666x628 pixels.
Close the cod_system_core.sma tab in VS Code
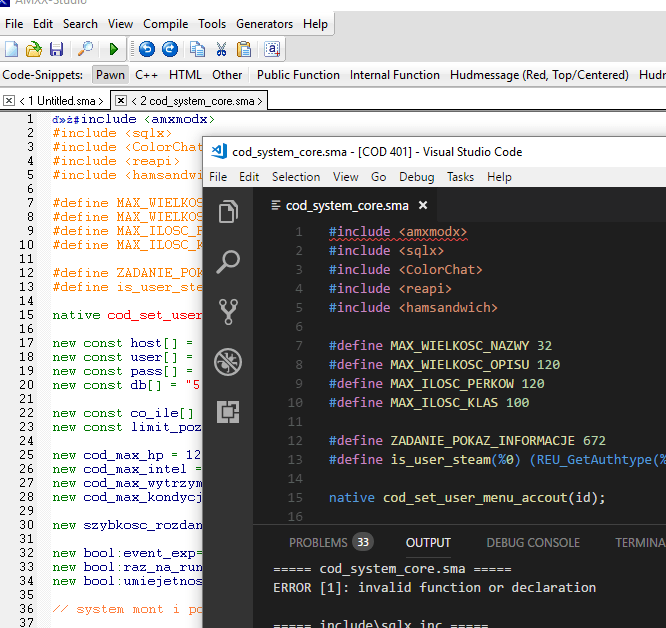click(423, 206)
